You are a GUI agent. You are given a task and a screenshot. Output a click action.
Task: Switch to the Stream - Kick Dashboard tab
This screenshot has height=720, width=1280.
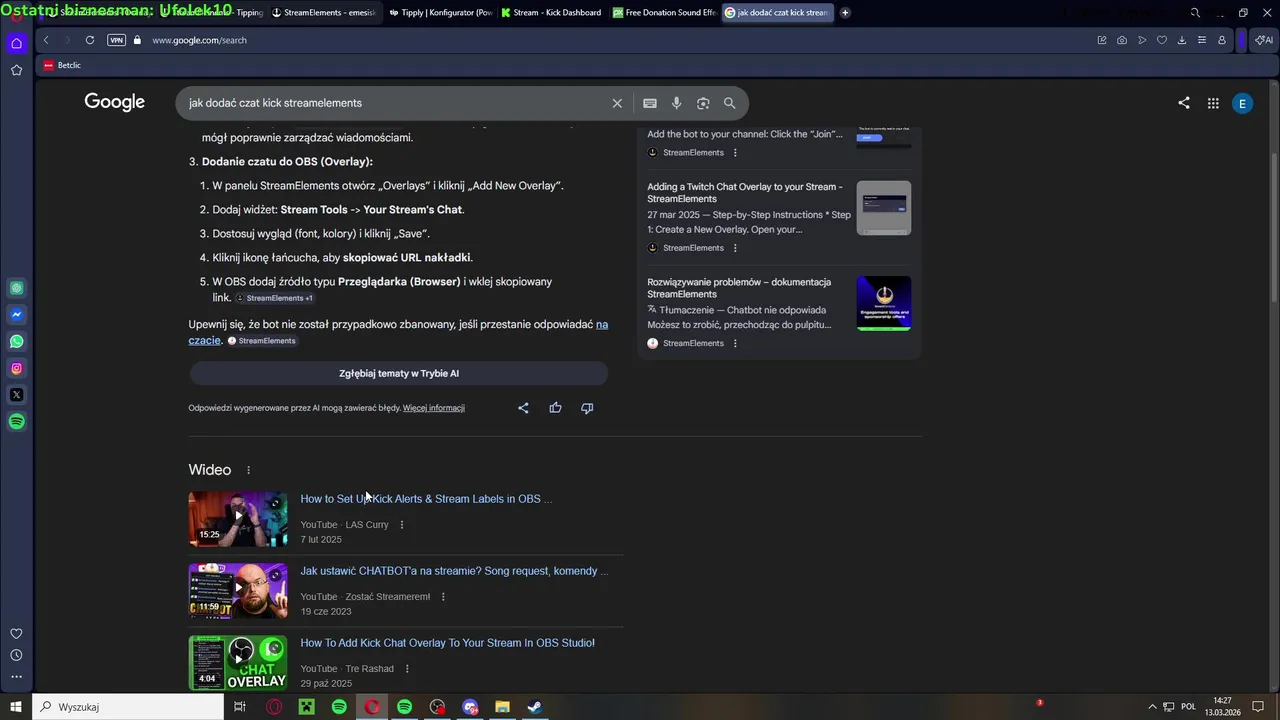(x=551, y=13)
